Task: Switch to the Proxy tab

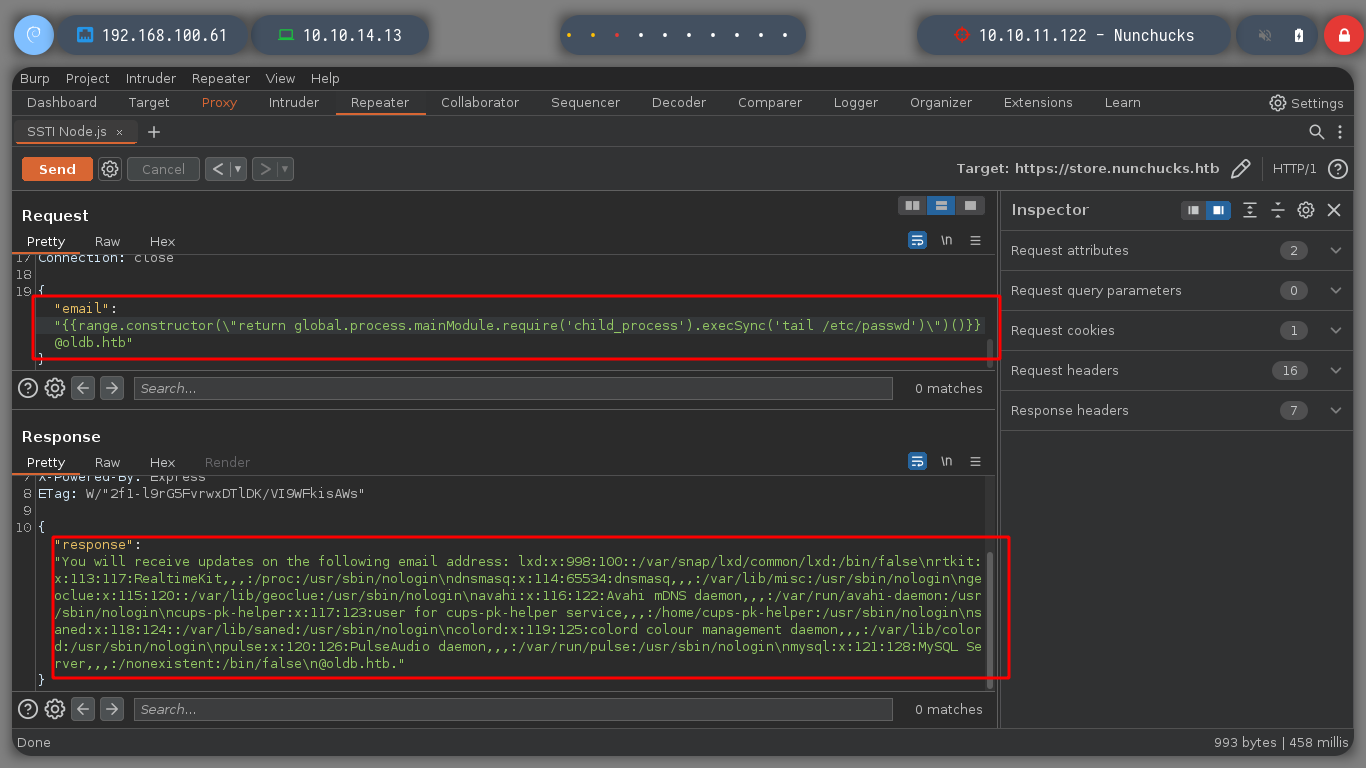Action: coord(219,102)
